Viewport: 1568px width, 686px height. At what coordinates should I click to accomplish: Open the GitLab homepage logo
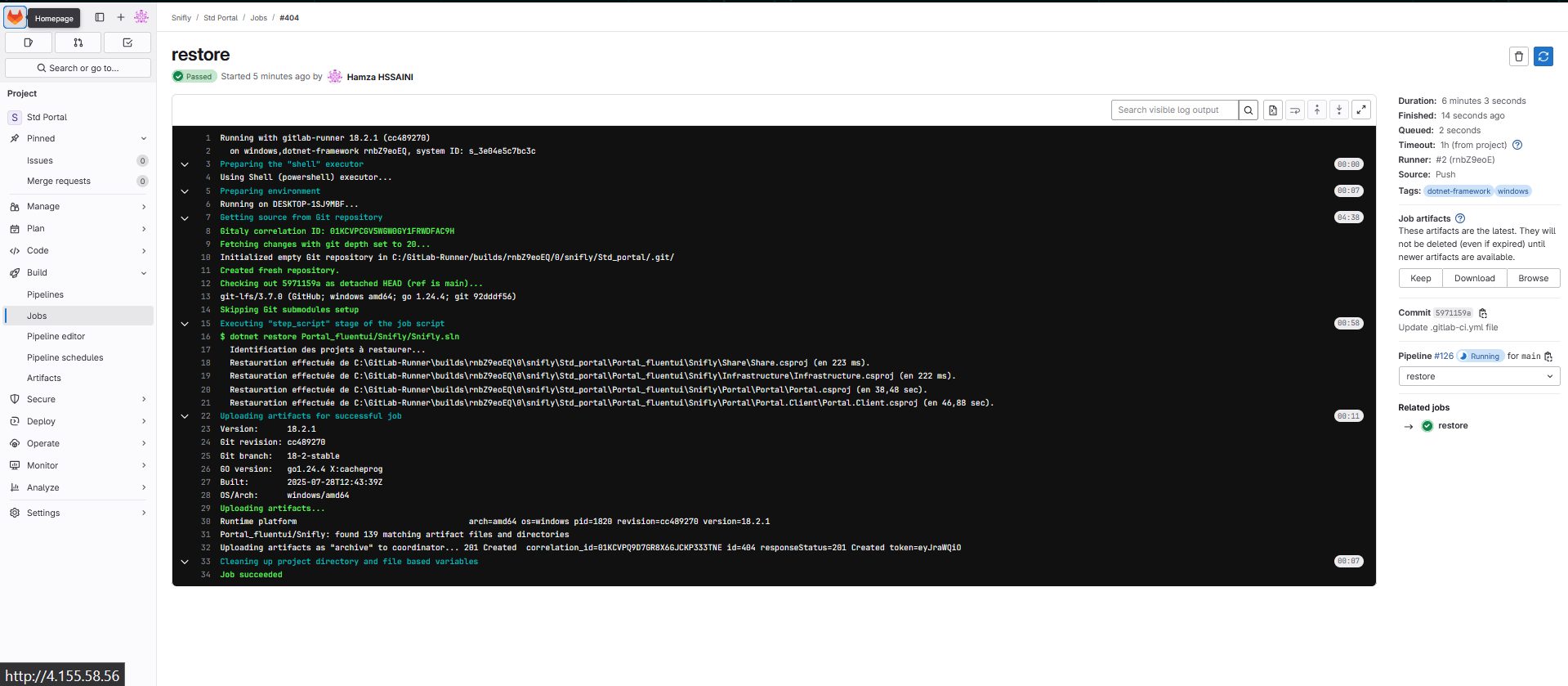click(16, 17)
